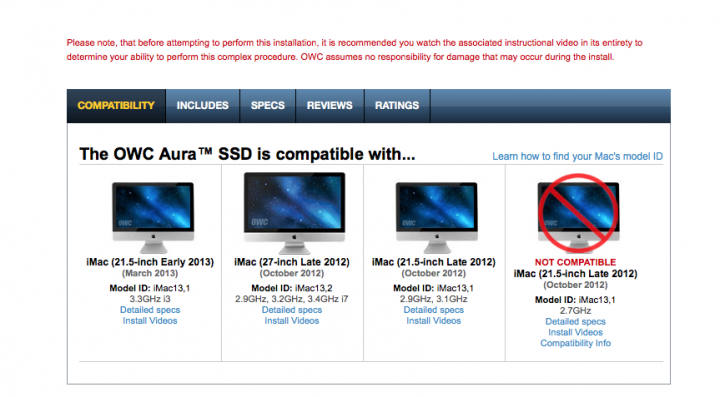Open the SPECS tab
This screenshot has width=720, height=397.
[268, 106]
